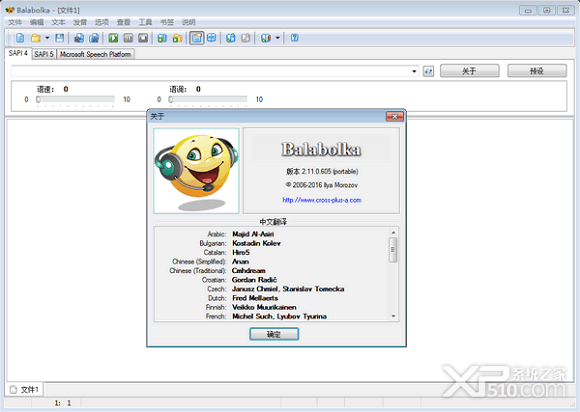
Task: Click the 语调 pitch slider track
Action: point(208,99)
